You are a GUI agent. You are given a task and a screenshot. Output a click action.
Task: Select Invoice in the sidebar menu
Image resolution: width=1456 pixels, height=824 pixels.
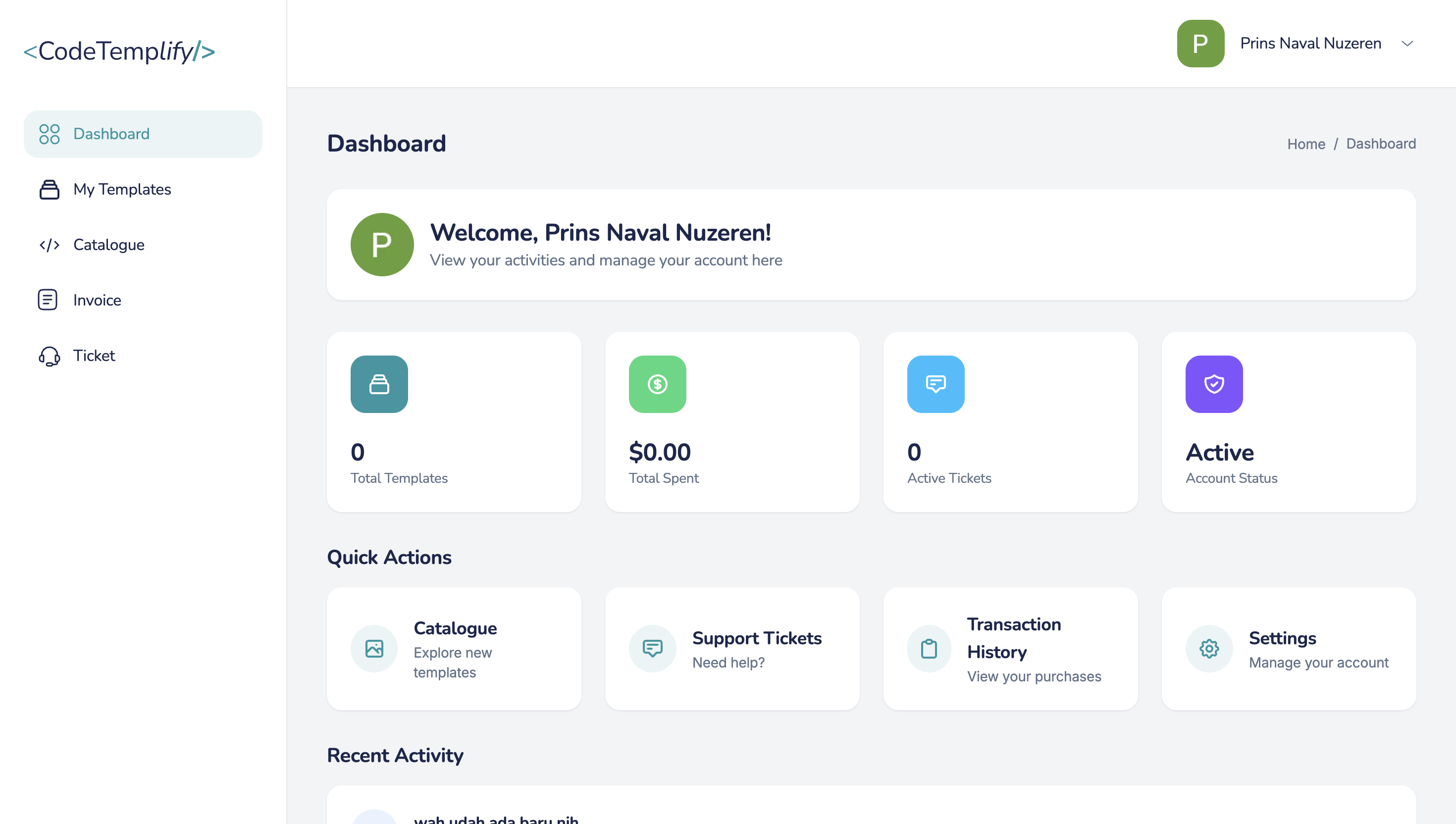(x=97, y=300)
